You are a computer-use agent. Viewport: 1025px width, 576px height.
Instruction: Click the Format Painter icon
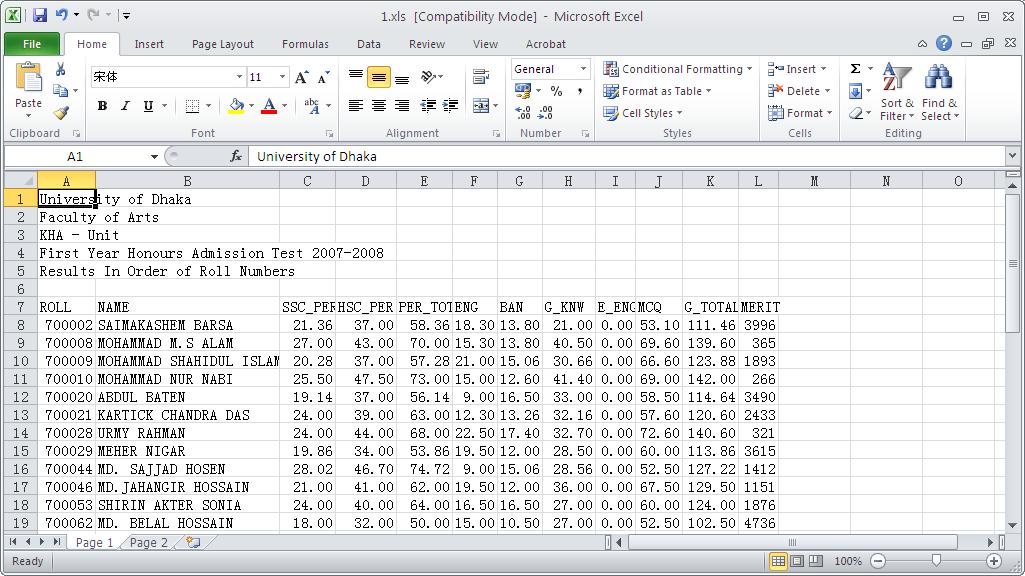[x=62, y=113]
